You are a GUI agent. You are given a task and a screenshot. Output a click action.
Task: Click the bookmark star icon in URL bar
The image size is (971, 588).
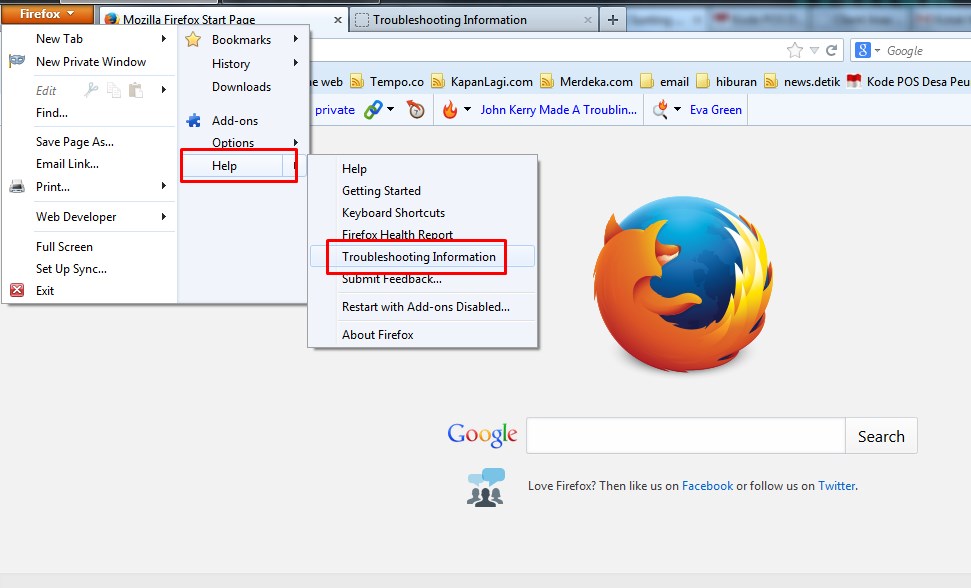[795, 51]
